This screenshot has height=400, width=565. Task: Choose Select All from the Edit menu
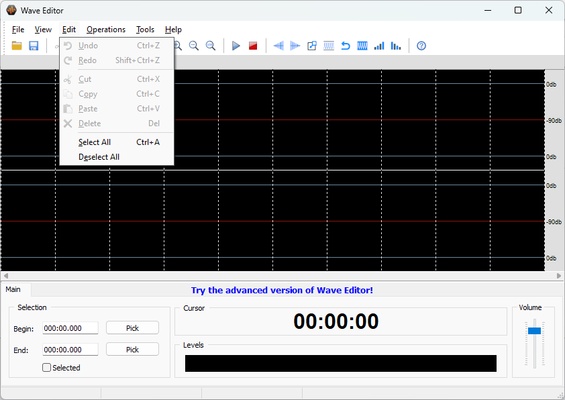pos(117,142)
